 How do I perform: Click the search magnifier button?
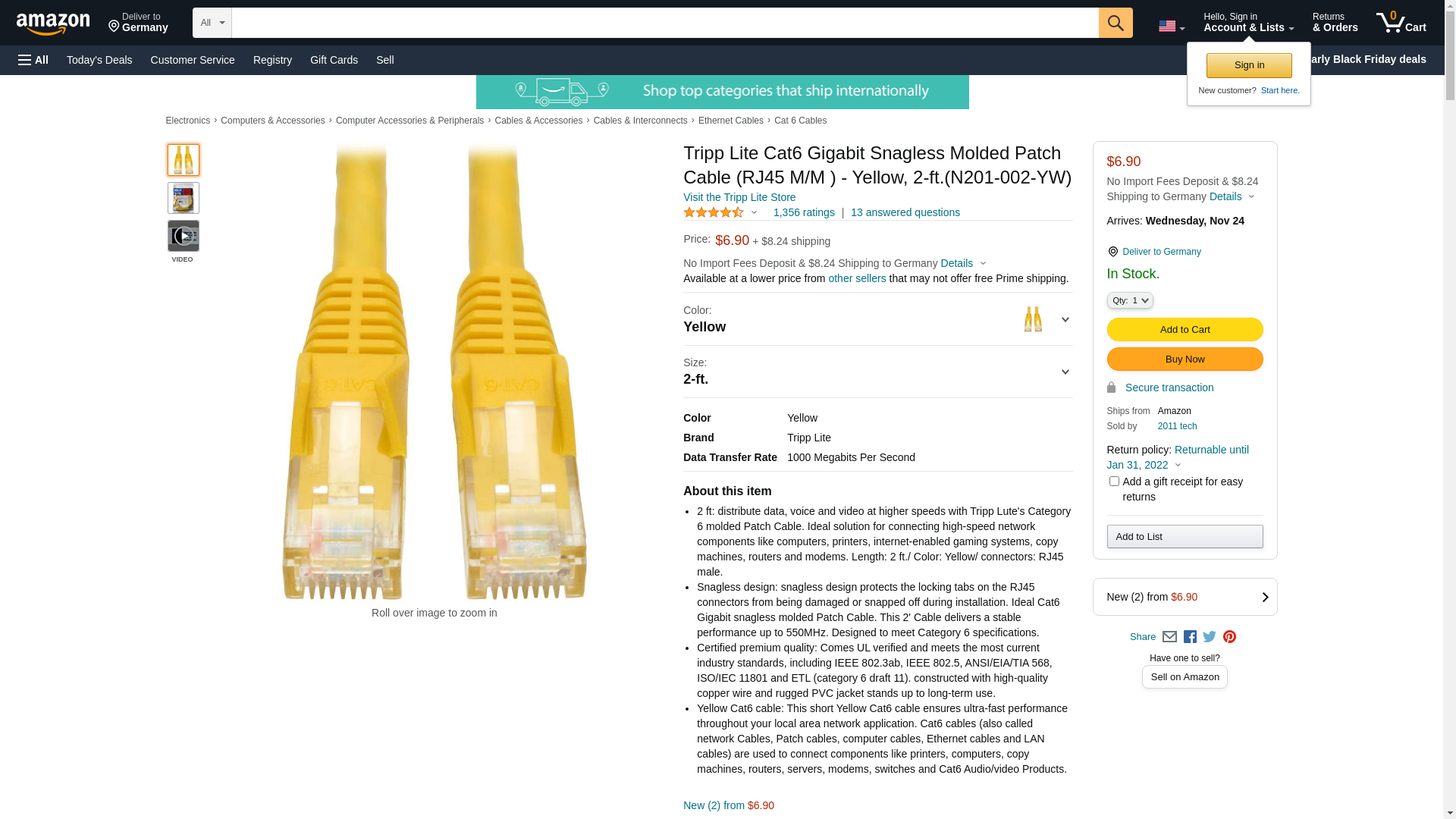pos(1116,23)
